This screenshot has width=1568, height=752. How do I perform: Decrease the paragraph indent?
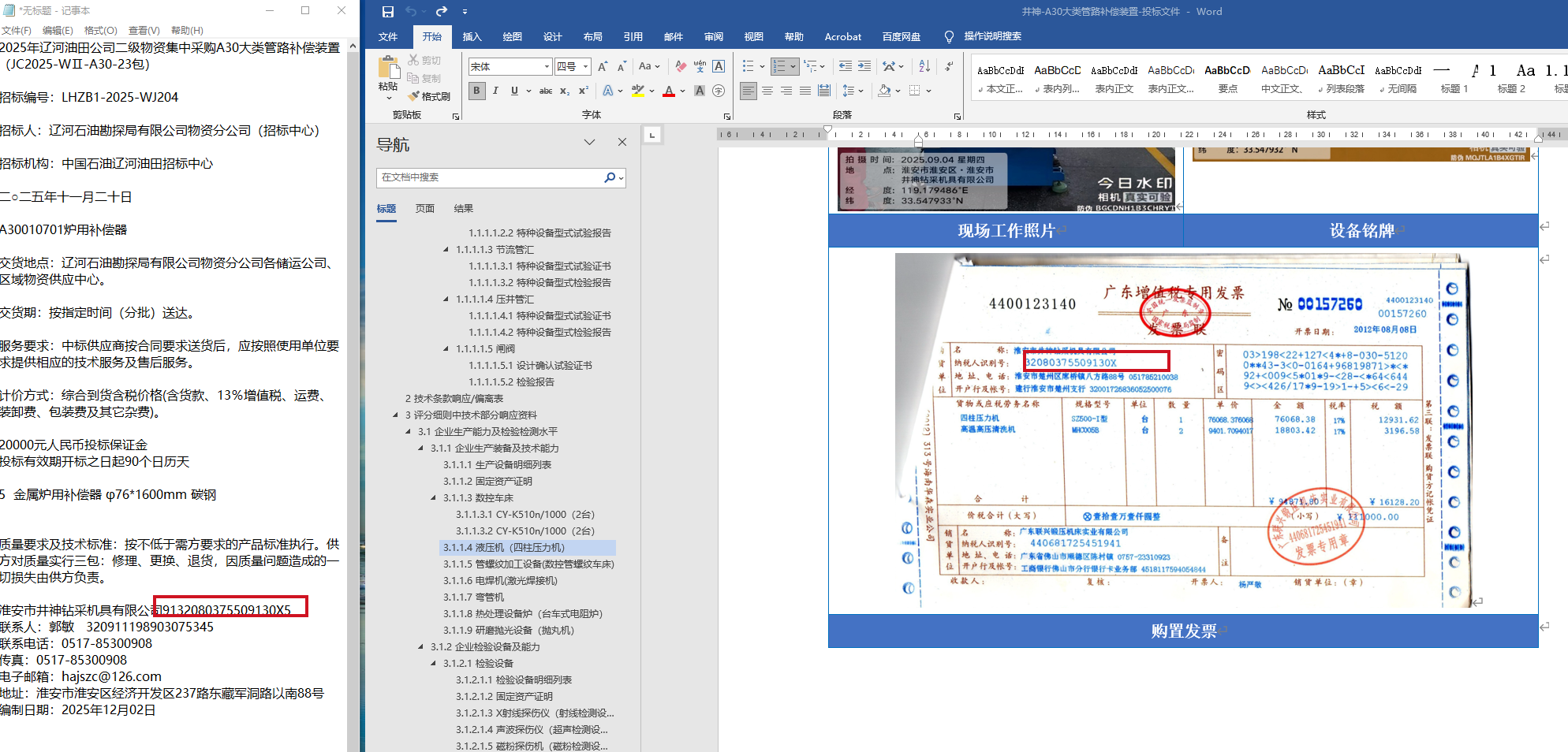(846, 67)
